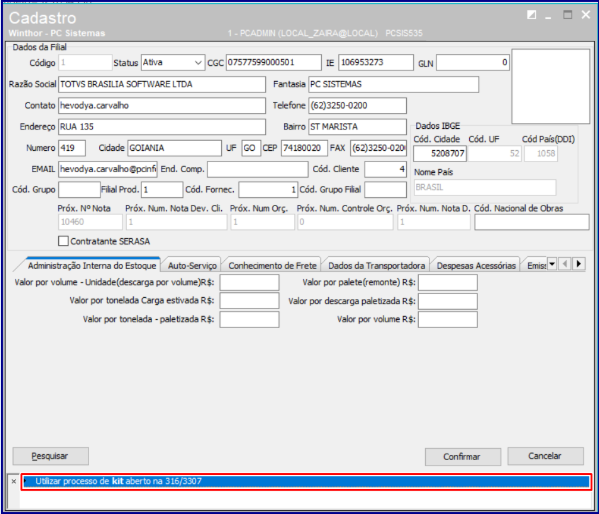Maximize the Cadastro window
Image resolution: width=599 pixels, height=514 pixels.
coord(567,15)
